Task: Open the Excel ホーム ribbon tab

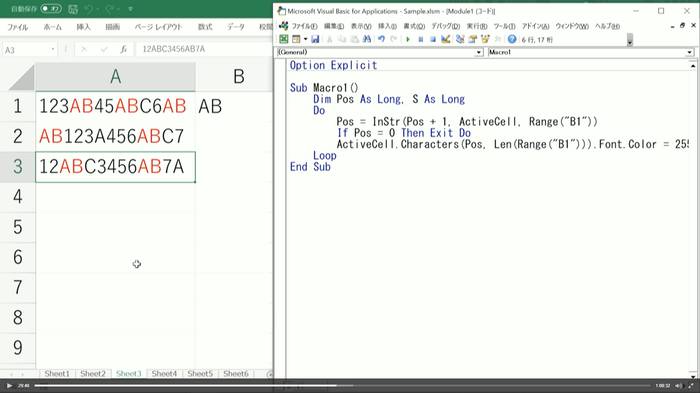Action: pyautogui.click(x=53, y=27)
